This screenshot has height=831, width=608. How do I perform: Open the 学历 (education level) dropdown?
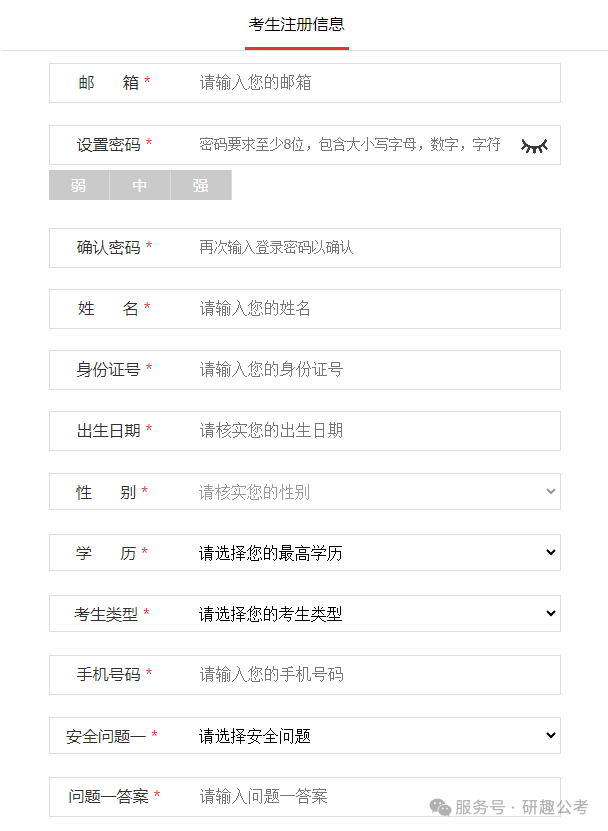click(350, 552)
